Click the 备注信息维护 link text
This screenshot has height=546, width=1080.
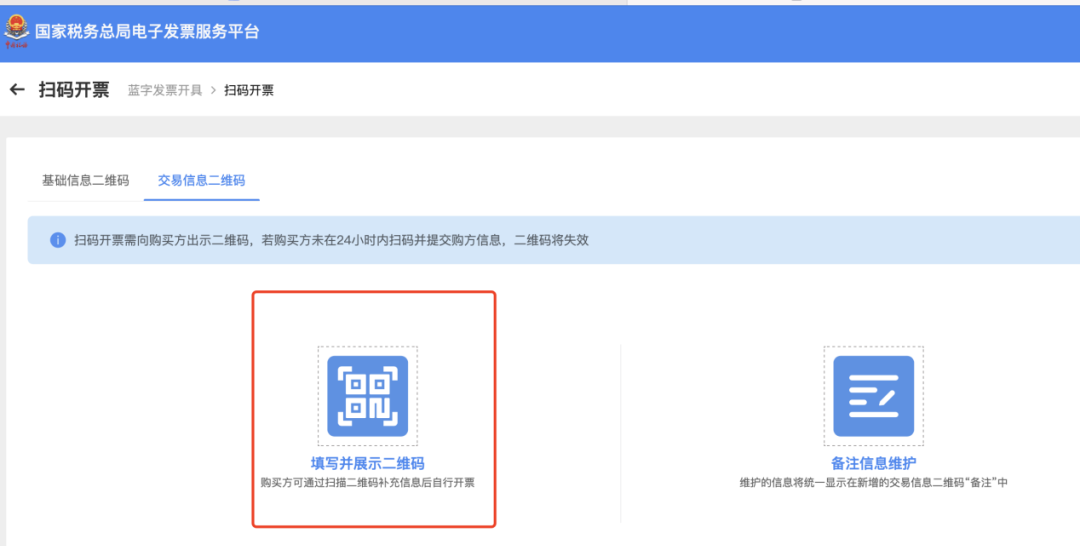[x=873, y=463]
